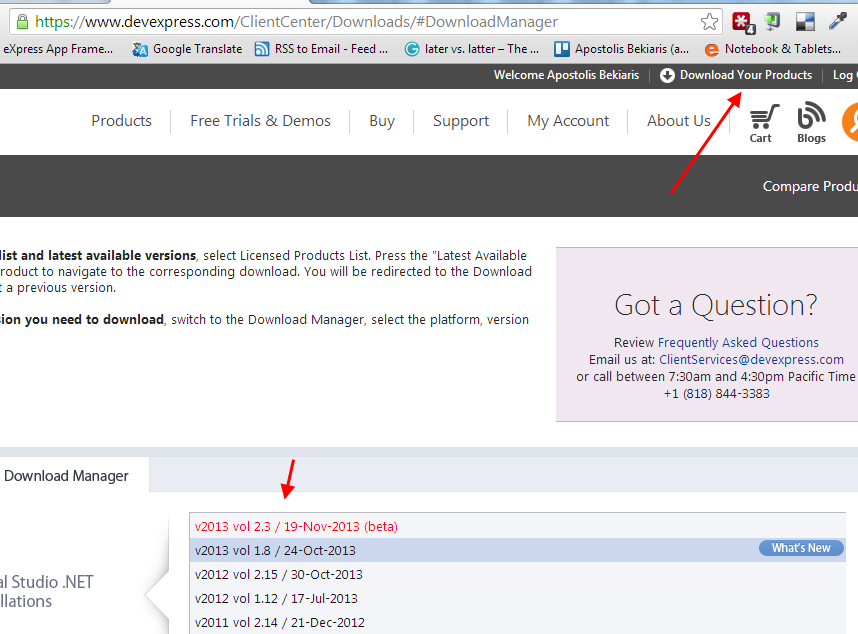This screenshot has width=858, height=634.
Task: Click the eyedropper color picker extension icon
Action: 837,21
